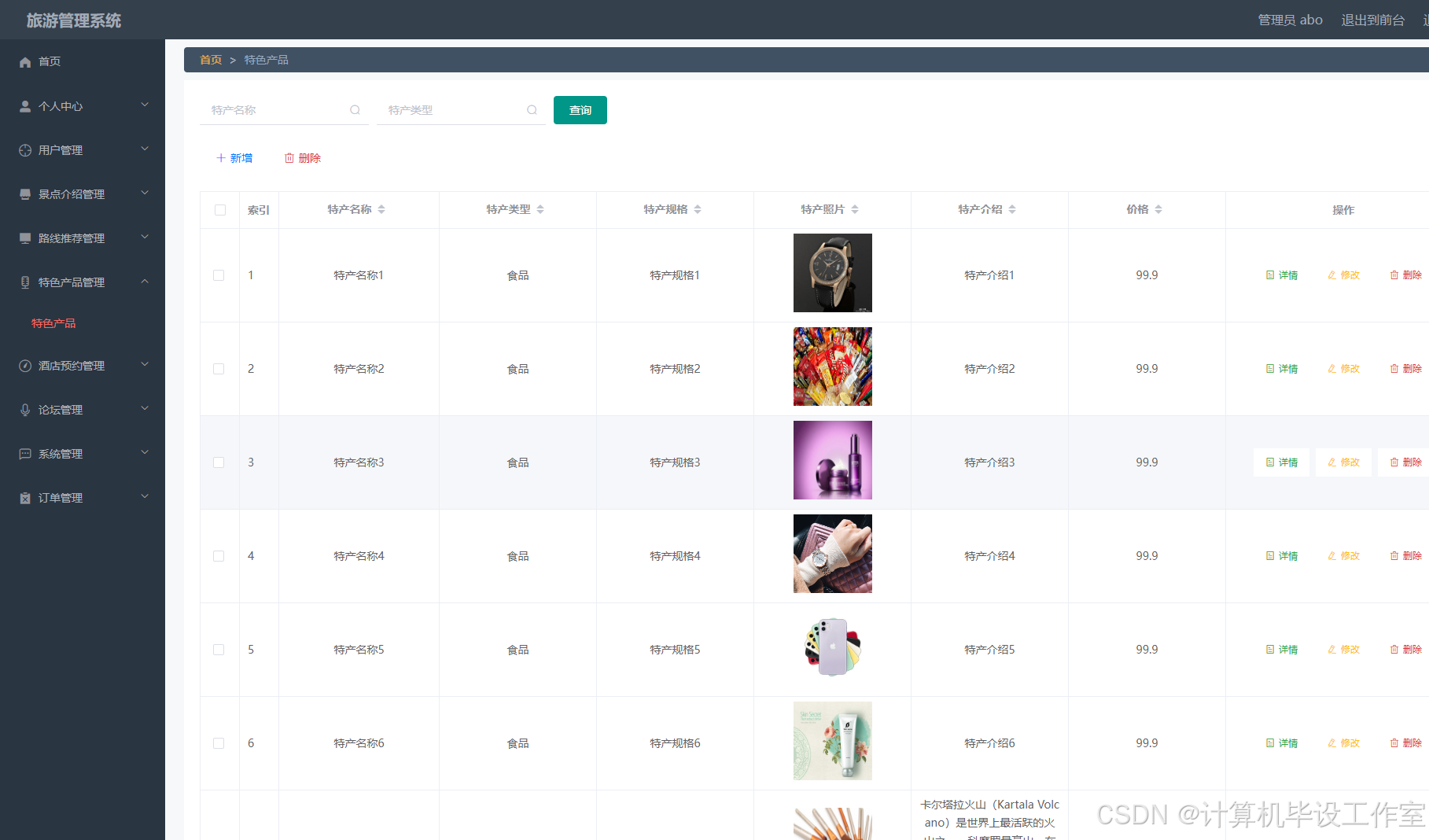Open 详情 for row 特产名称2
This screenshot has height=840, width=1429.
(1282, 369)
